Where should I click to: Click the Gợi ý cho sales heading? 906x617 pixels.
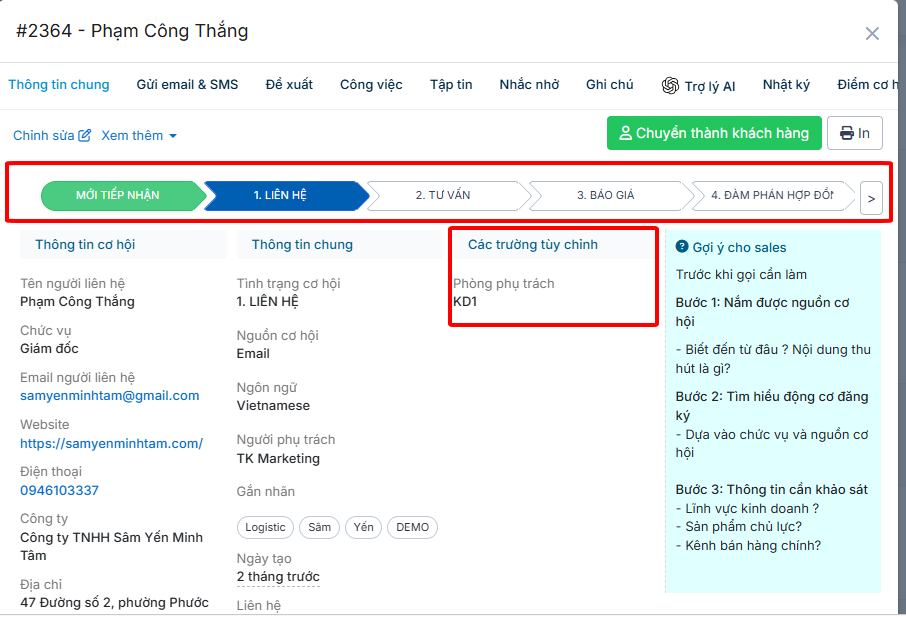(739, 247)
